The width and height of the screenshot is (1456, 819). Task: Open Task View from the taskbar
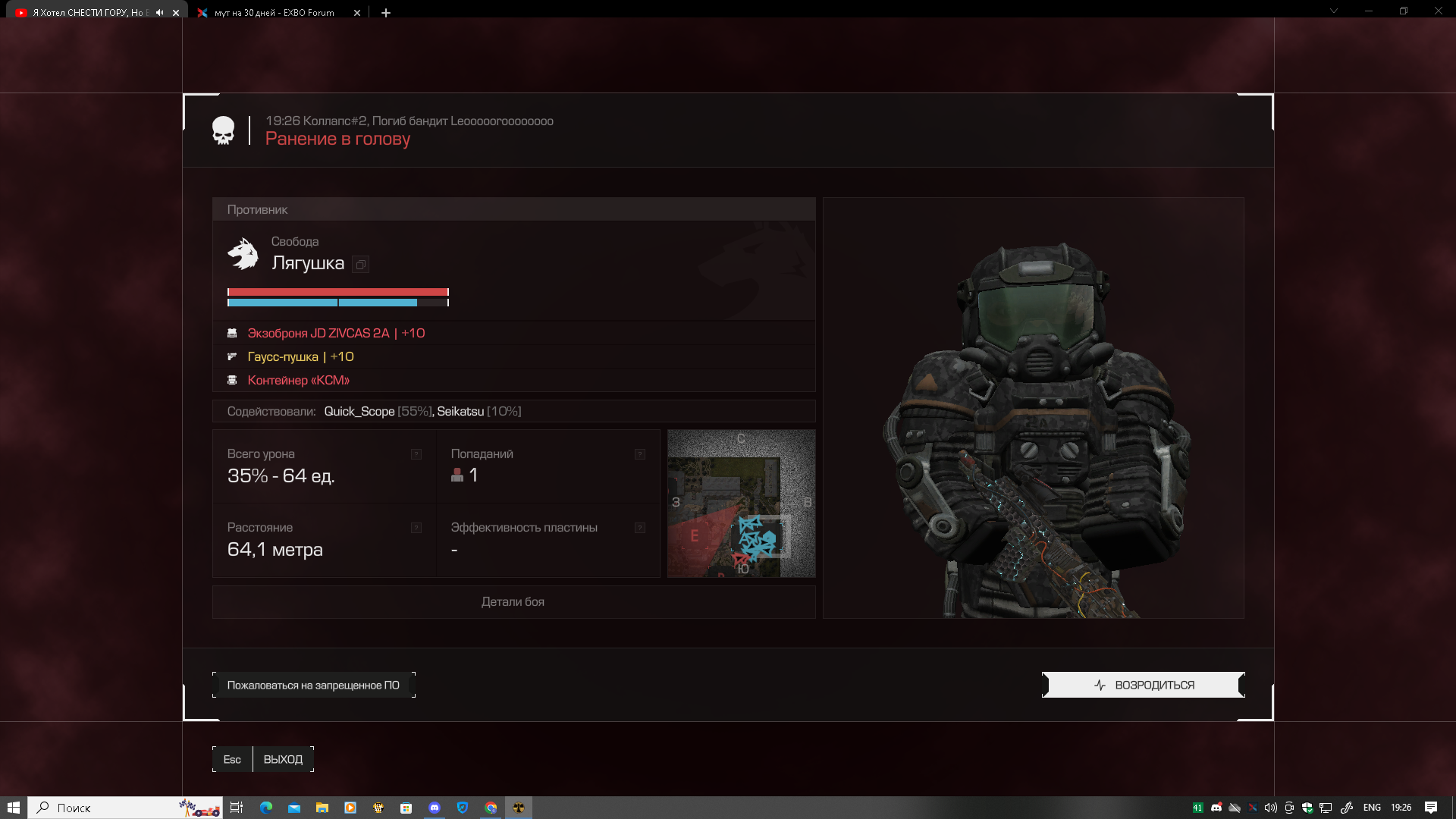click(x=237, y=808)
